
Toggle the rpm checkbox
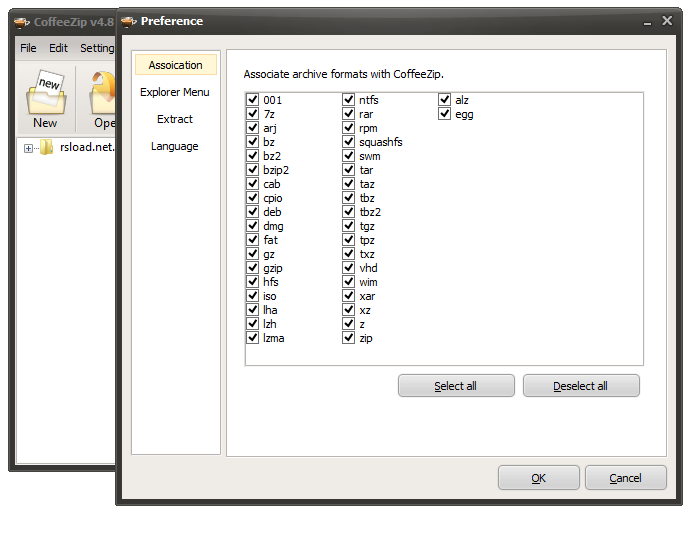tap(349, 127)
